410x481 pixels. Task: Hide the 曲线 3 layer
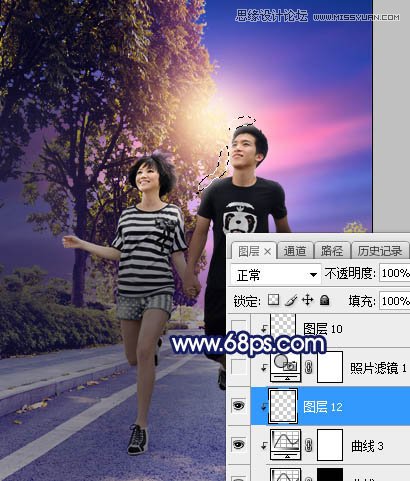tap(239, 444)
